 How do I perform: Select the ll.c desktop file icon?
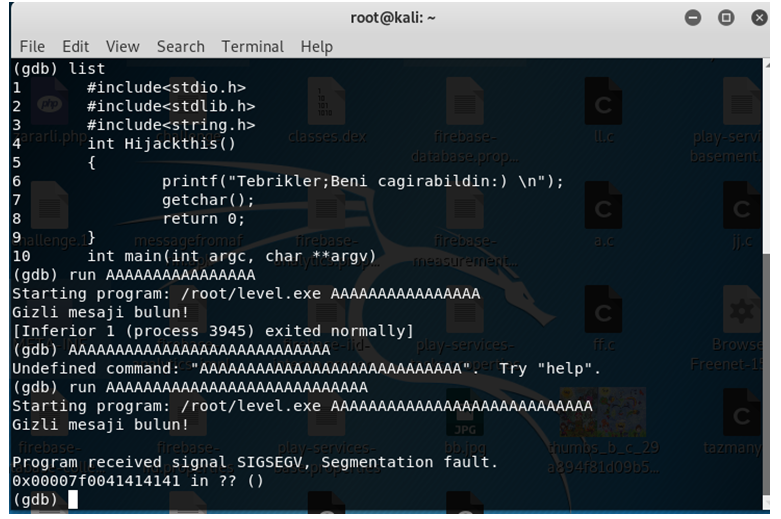pos(603,111)
